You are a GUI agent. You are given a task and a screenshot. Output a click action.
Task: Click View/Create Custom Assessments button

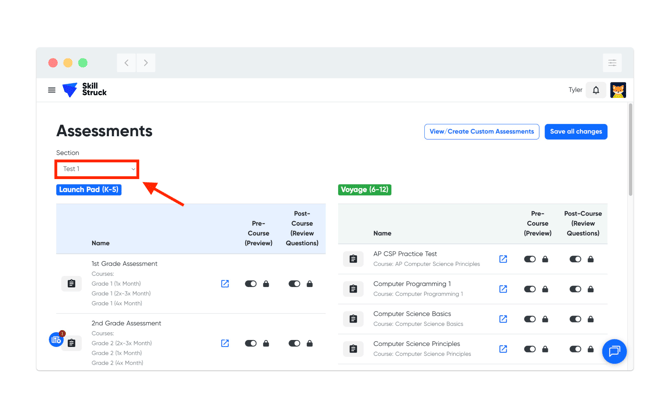click(481, 131)
